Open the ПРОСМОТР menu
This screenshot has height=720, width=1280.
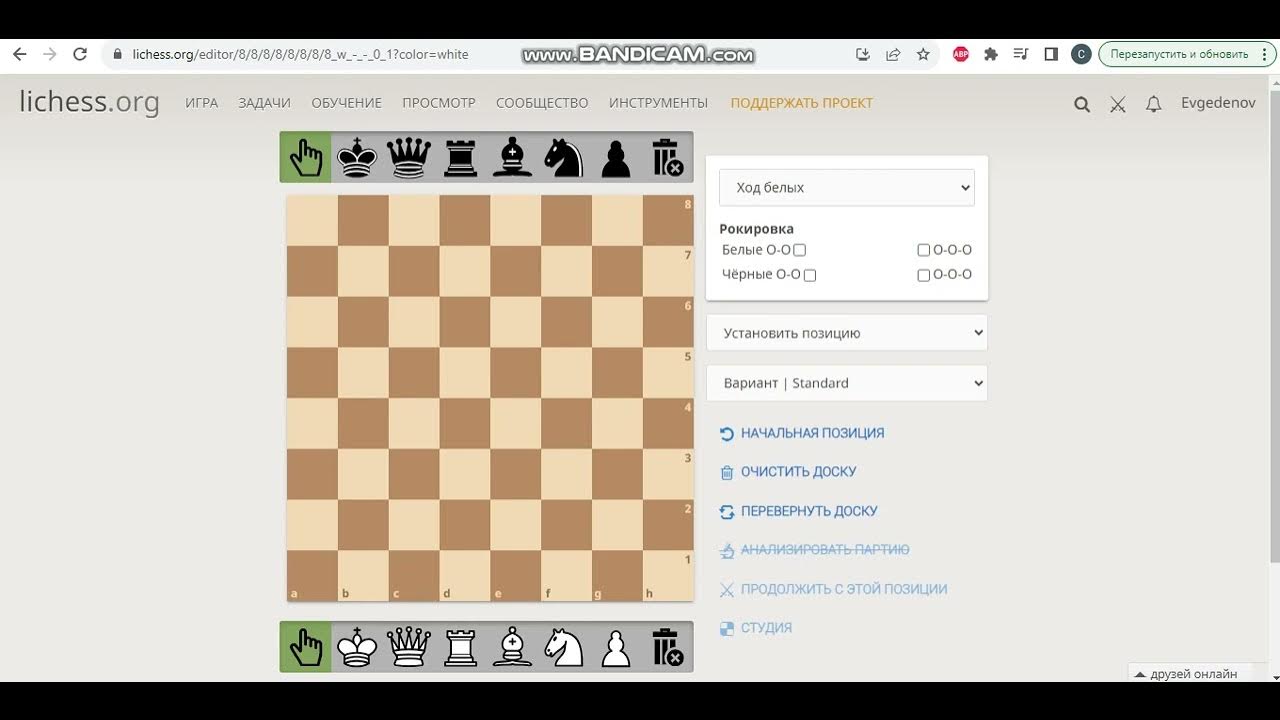[439, 103]
